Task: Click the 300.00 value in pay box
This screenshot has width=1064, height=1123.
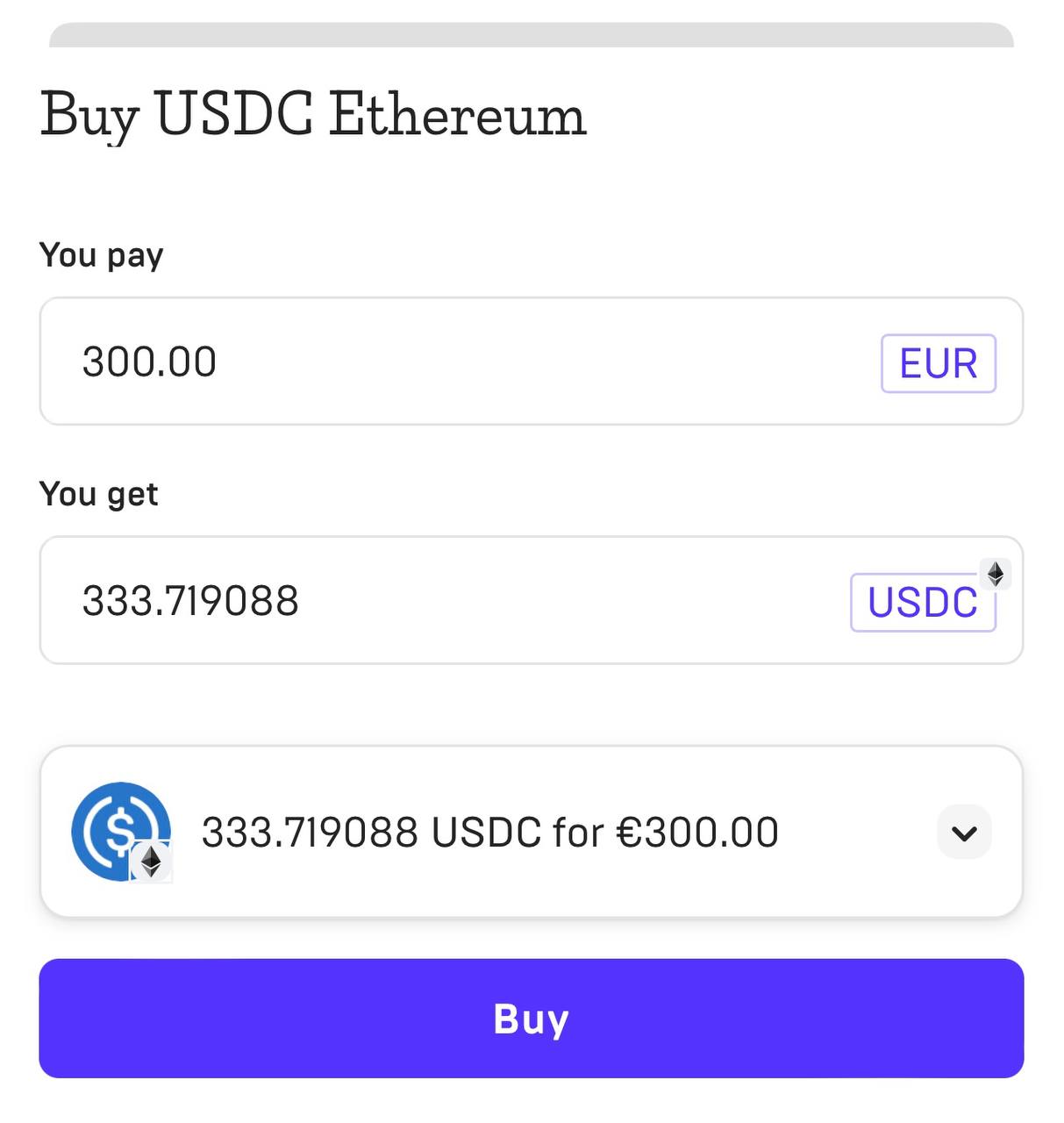Action: (x=149, y=362)
